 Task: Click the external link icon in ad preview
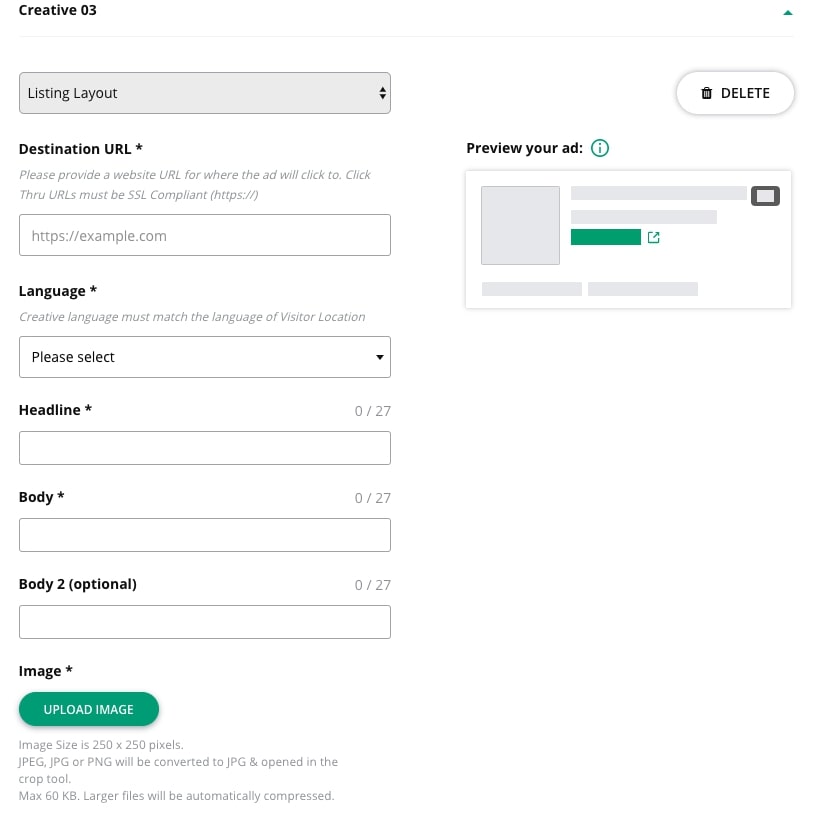point(654,238)
